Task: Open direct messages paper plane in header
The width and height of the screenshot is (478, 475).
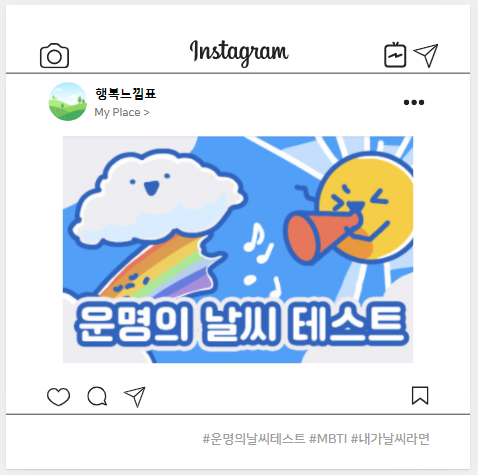Action: 426,55
